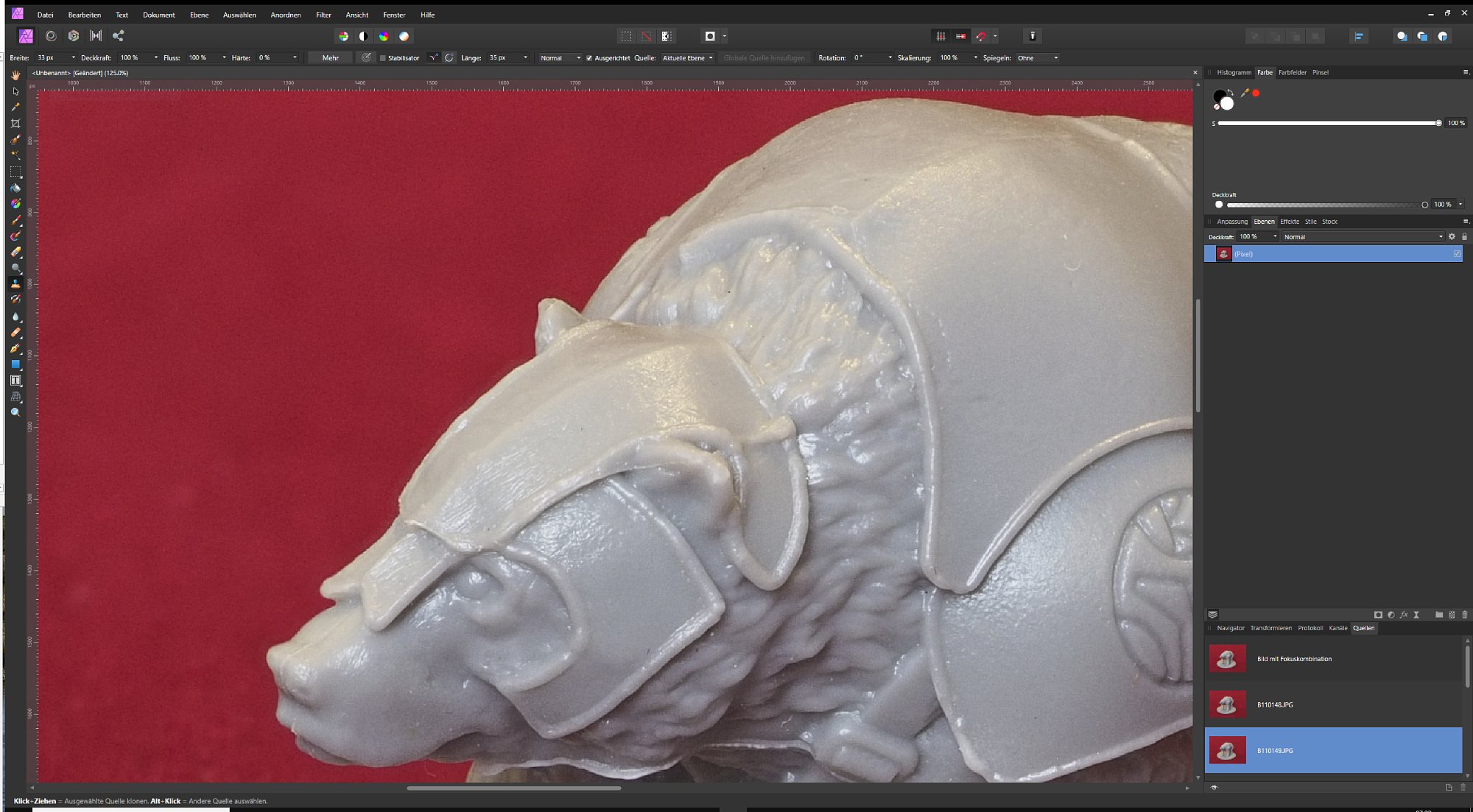Viewport: 1473px width, 812px height.
Task: Switch to Export persona share icon
Action: (118, 35)
